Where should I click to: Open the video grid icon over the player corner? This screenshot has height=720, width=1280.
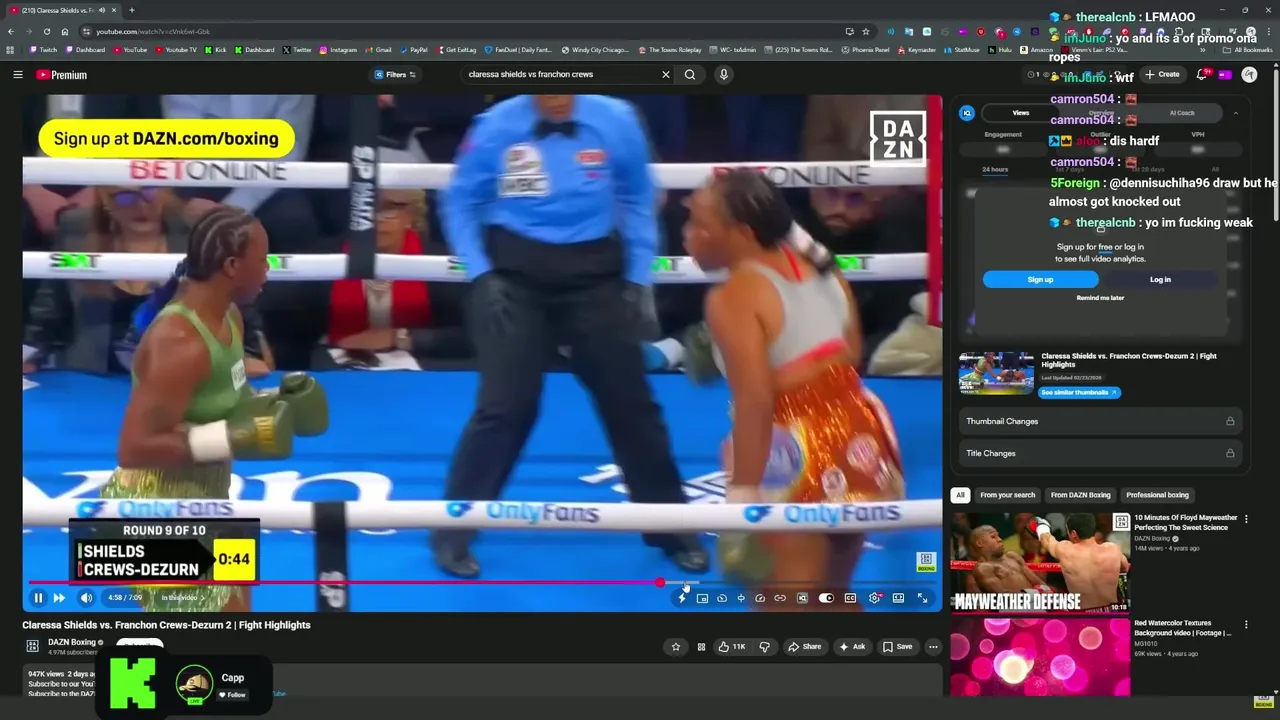926,562
